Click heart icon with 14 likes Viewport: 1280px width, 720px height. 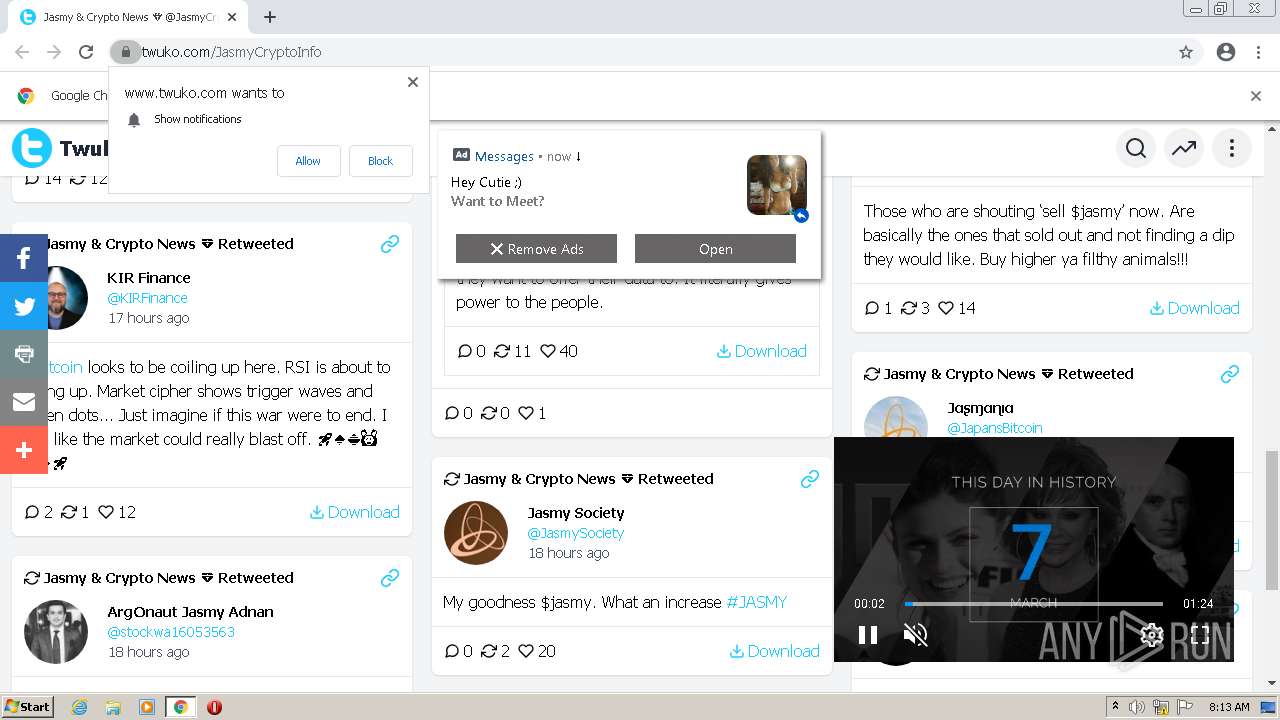946,308
